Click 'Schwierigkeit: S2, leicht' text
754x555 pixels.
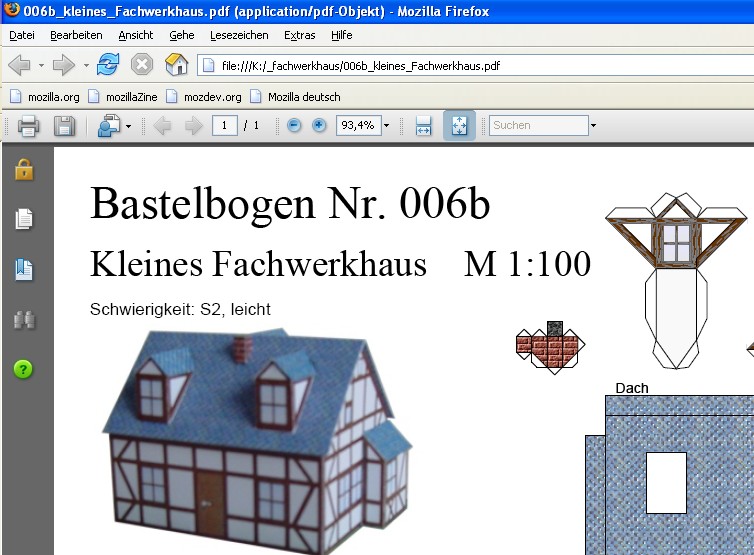(x=180, y=309)
